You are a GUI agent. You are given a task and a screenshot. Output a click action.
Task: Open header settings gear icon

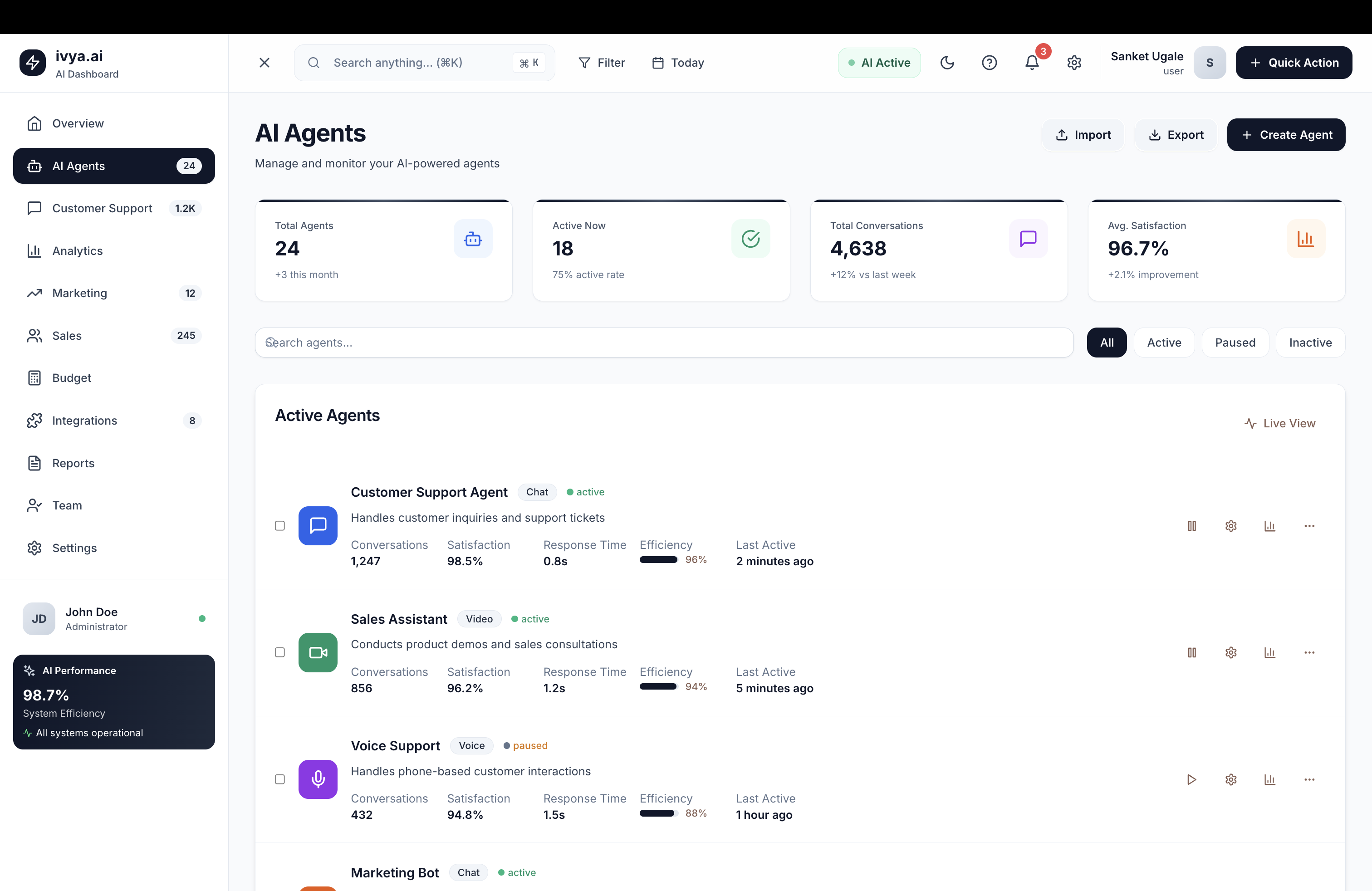[x=1073, y=62]
